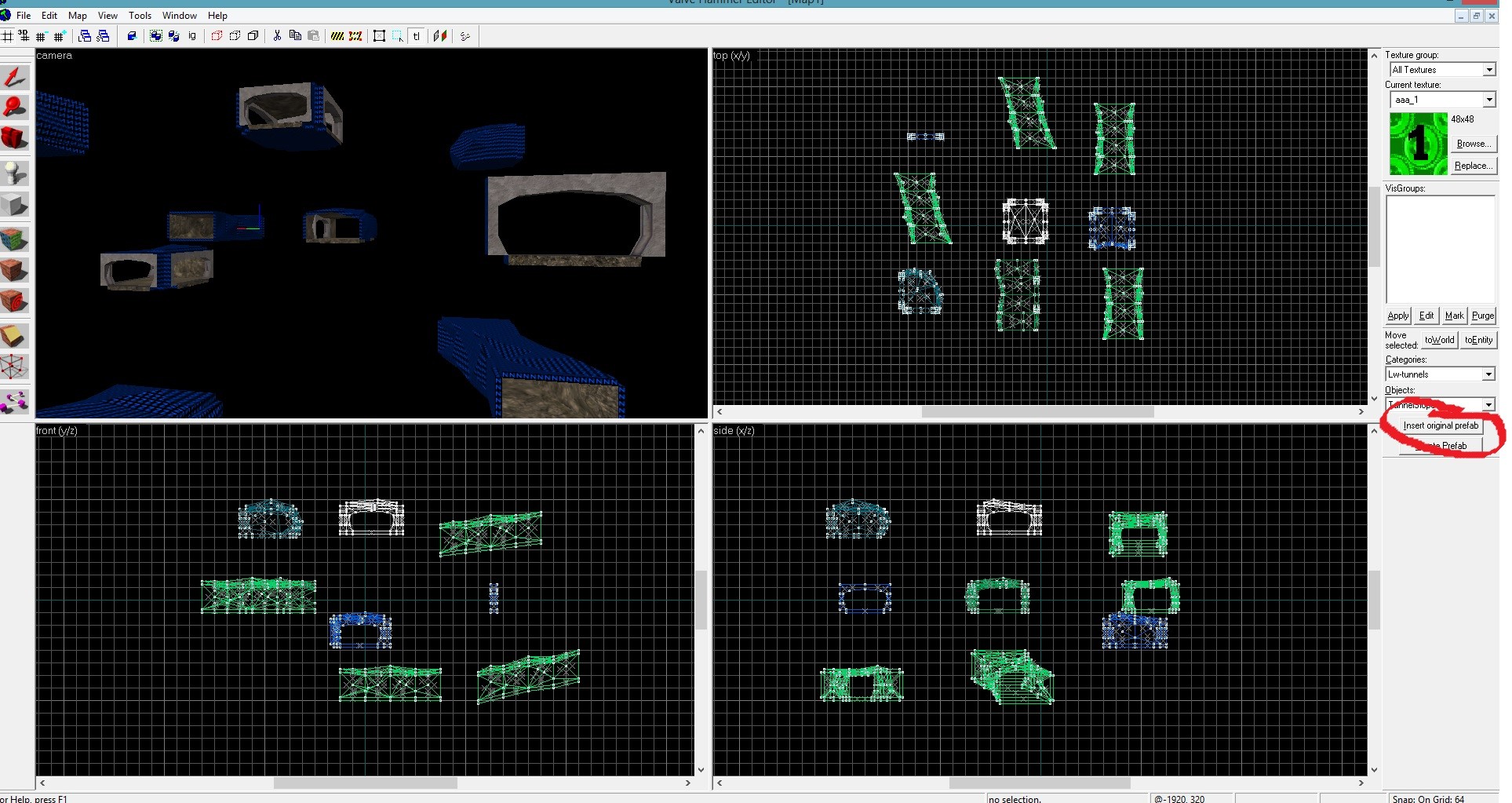Click the Insert original prefab button

point(1441,425)
